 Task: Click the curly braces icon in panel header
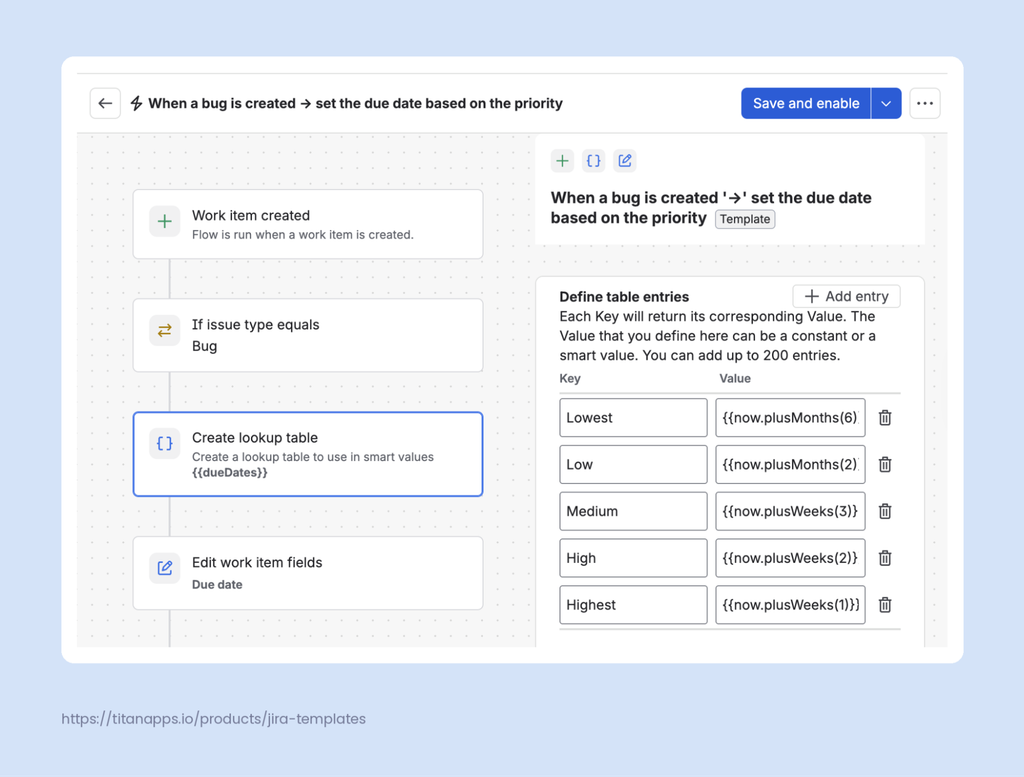point(594,161)
